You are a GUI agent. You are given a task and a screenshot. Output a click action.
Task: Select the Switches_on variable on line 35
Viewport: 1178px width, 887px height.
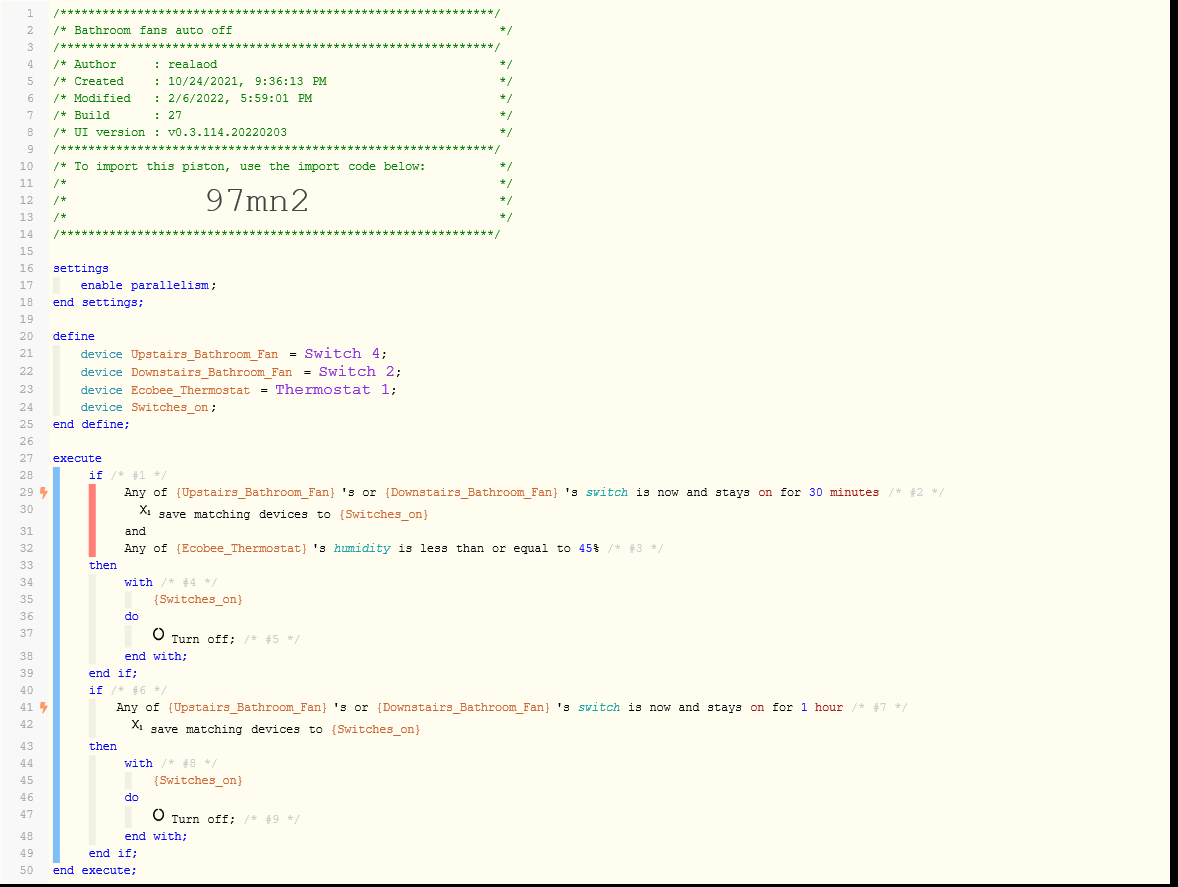(x=197, y=598)
